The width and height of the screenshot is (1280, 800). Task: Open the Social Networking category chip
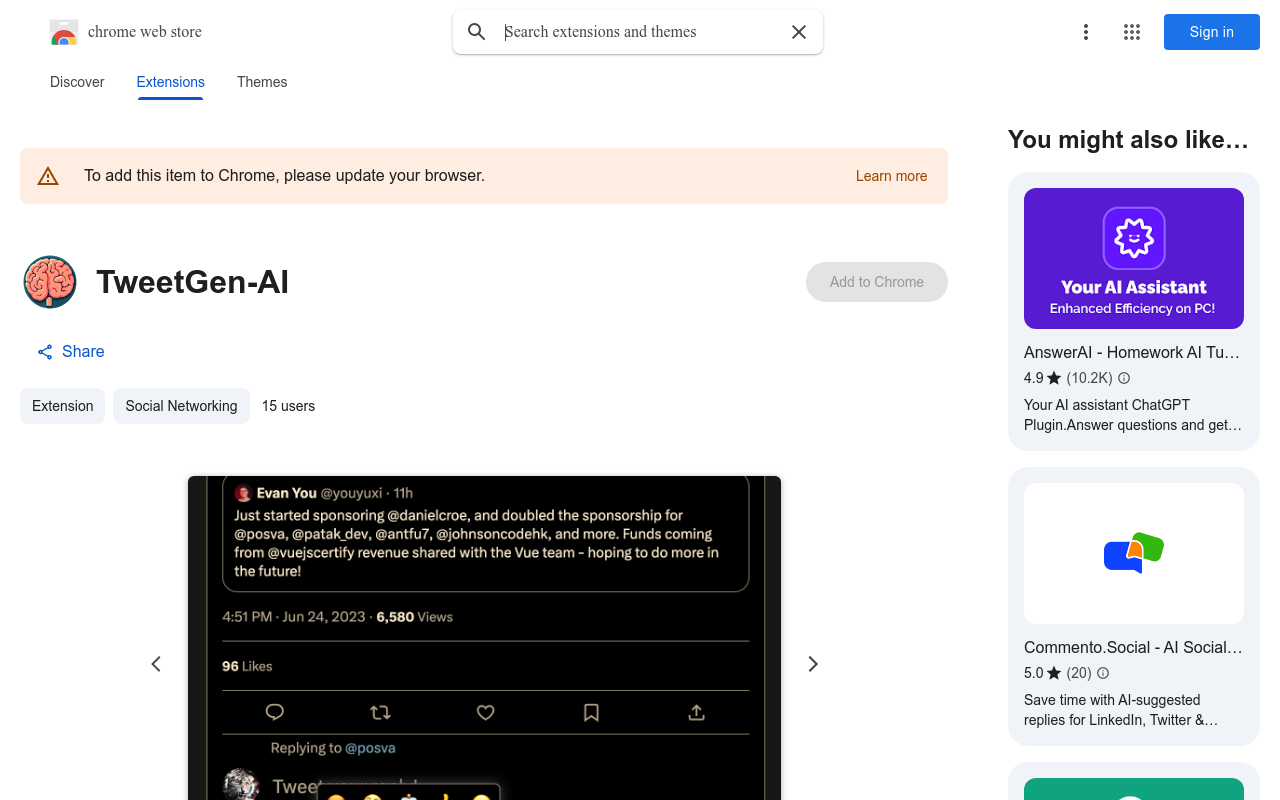click(181, 406)
